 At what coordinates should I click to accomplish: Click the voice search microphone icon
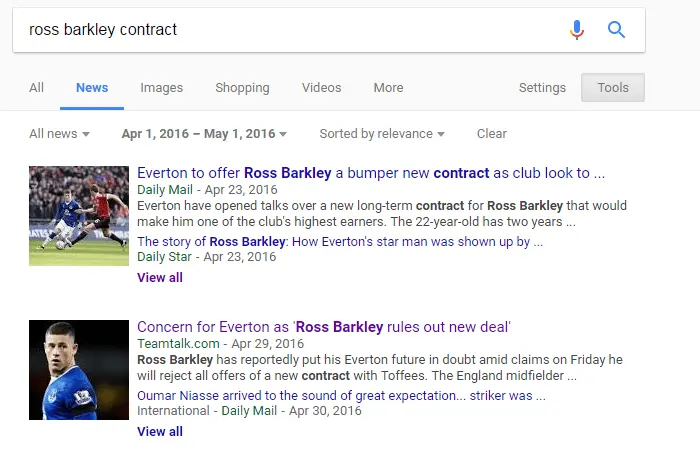pos(576,30)
